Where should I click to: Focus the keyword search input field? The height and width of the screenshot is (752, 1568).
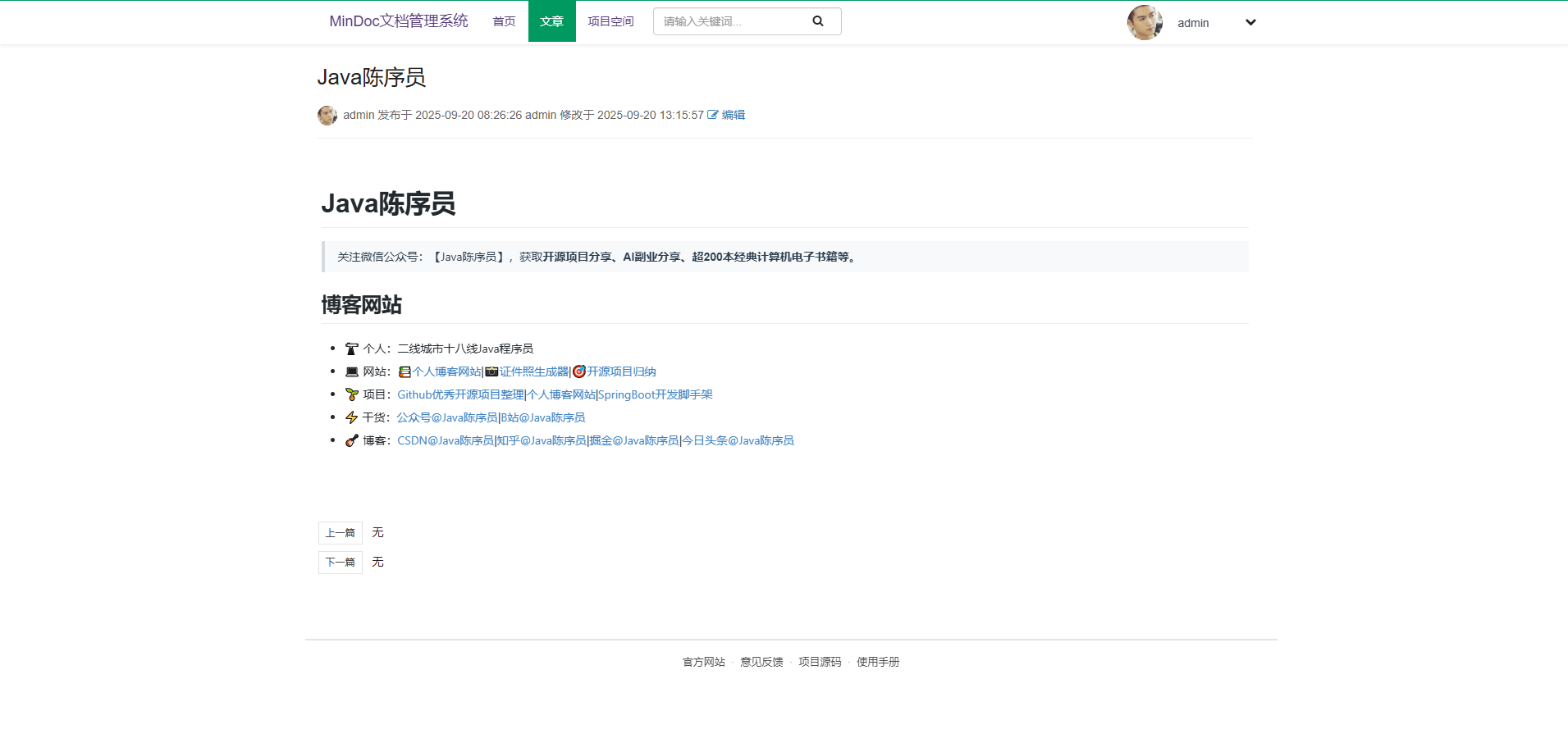(730, 21)
